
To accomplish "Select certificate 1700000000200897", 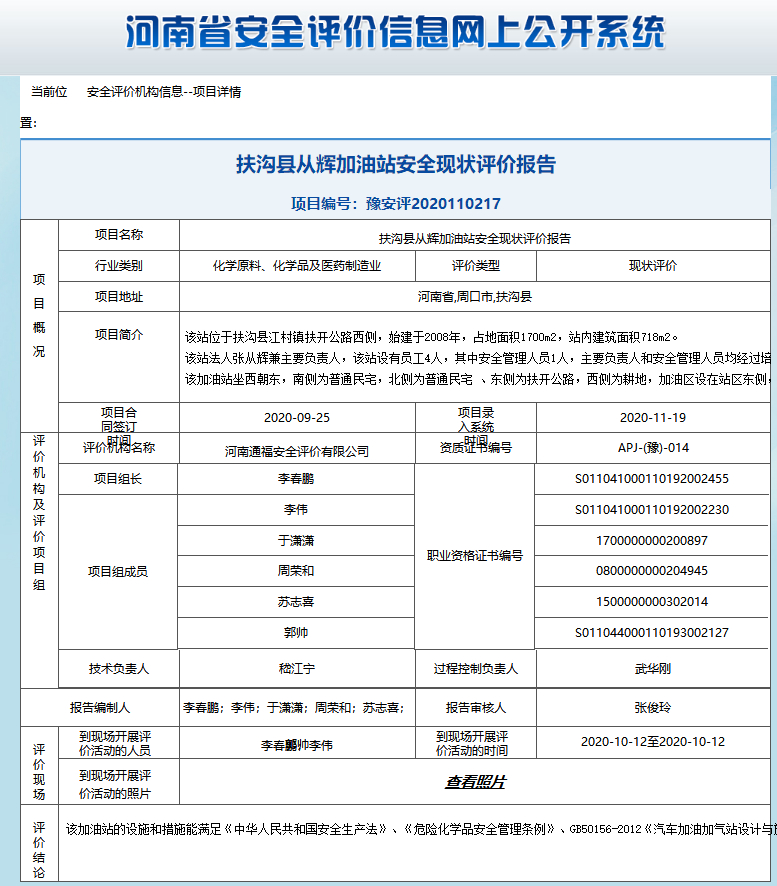I will click(652, 541).
